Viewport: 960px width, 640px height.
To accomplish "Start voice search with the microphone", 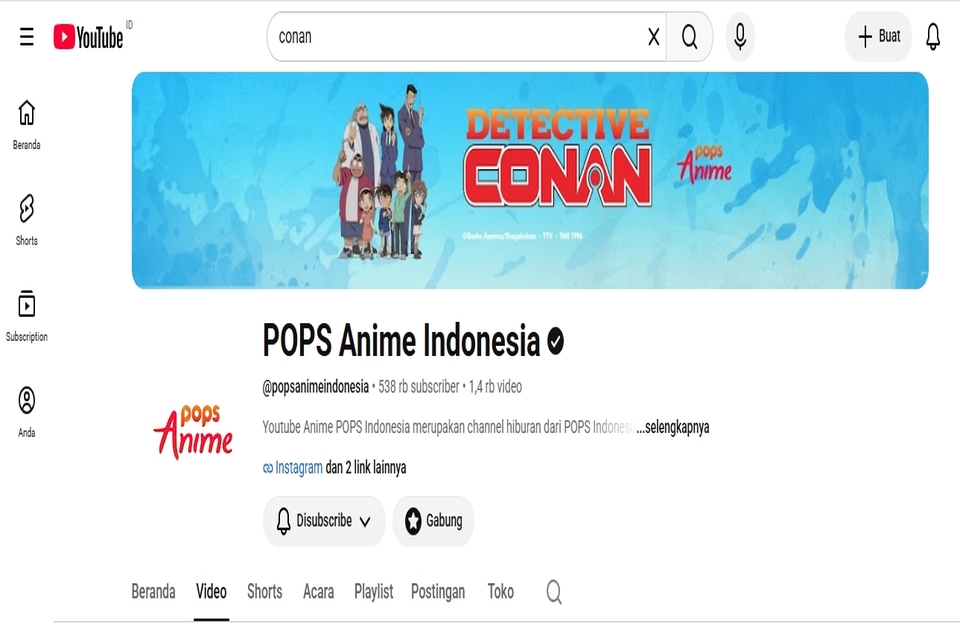I will click(x=740, y=37).
